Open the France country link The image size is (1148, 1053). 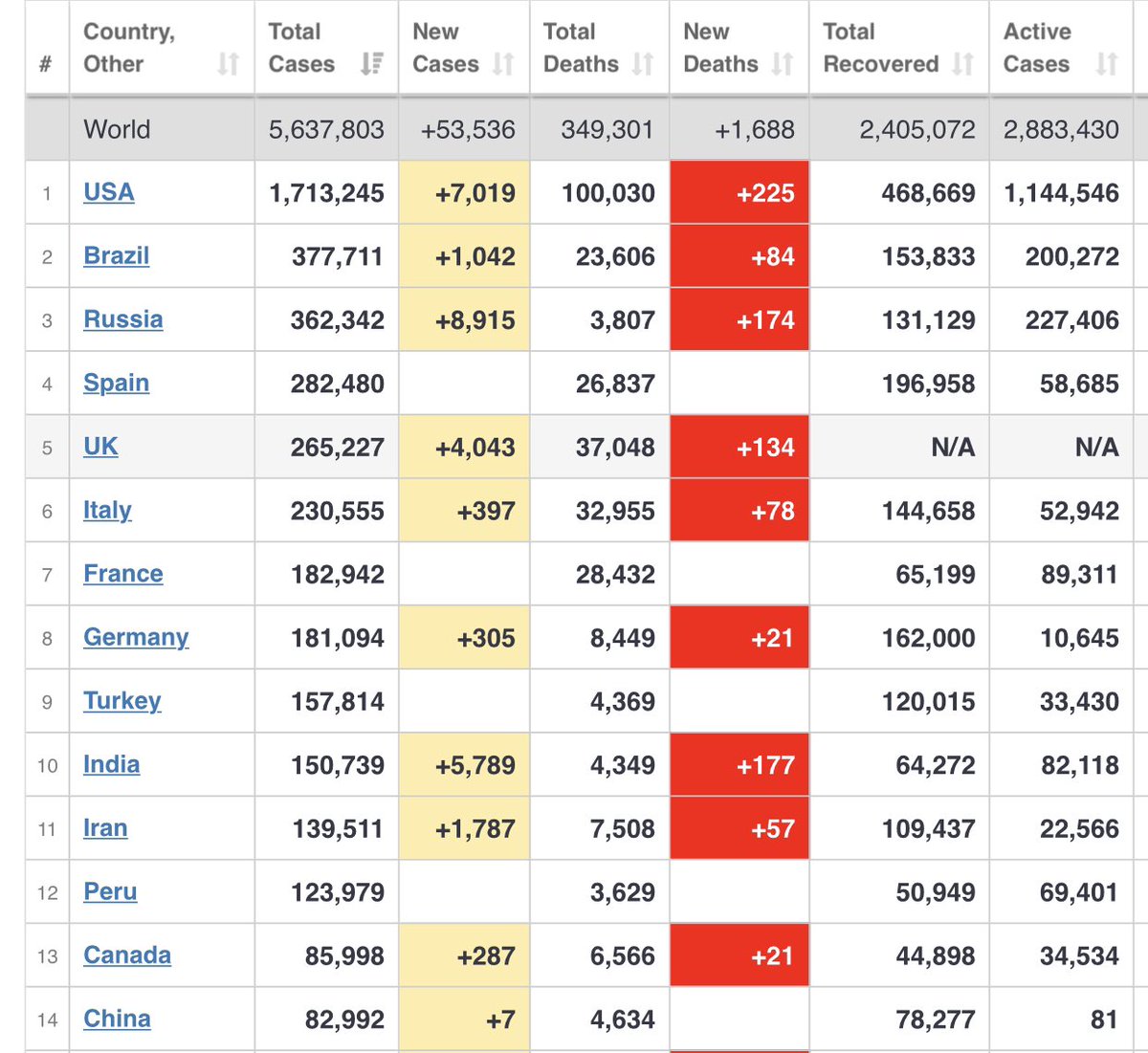pos(123,574)
